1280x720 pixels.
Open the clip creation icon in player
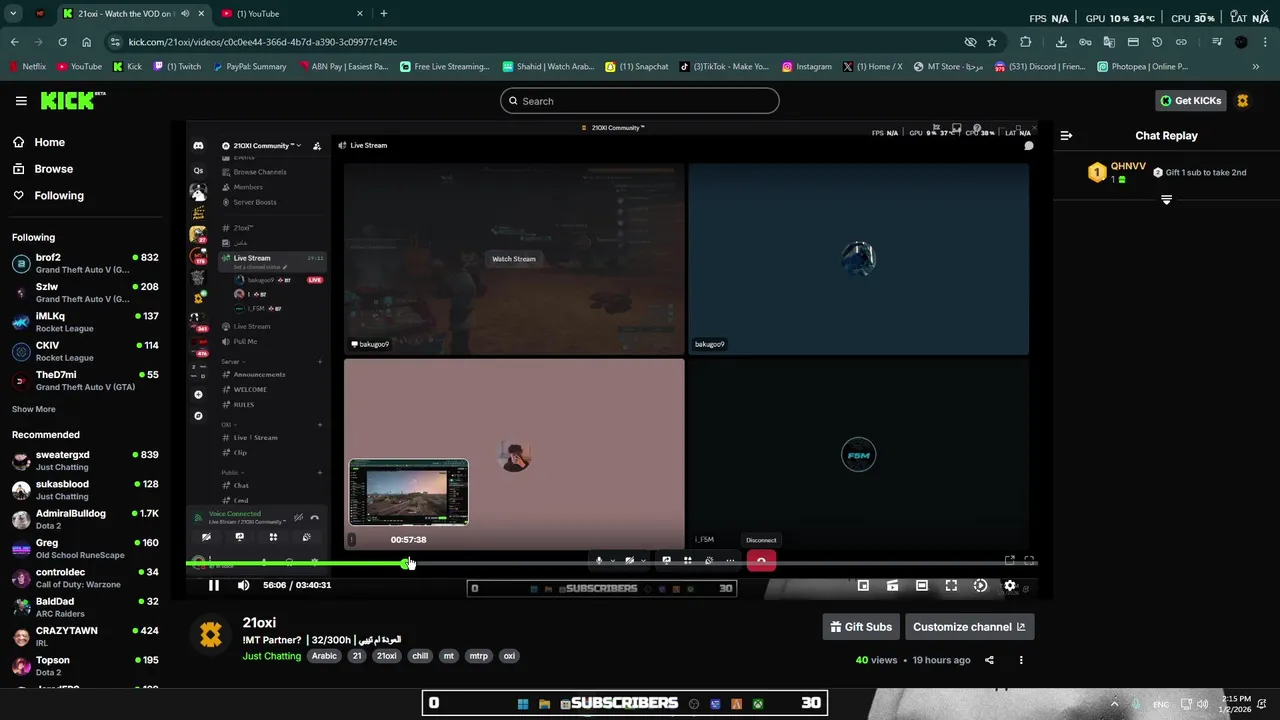tap(892, 586)
